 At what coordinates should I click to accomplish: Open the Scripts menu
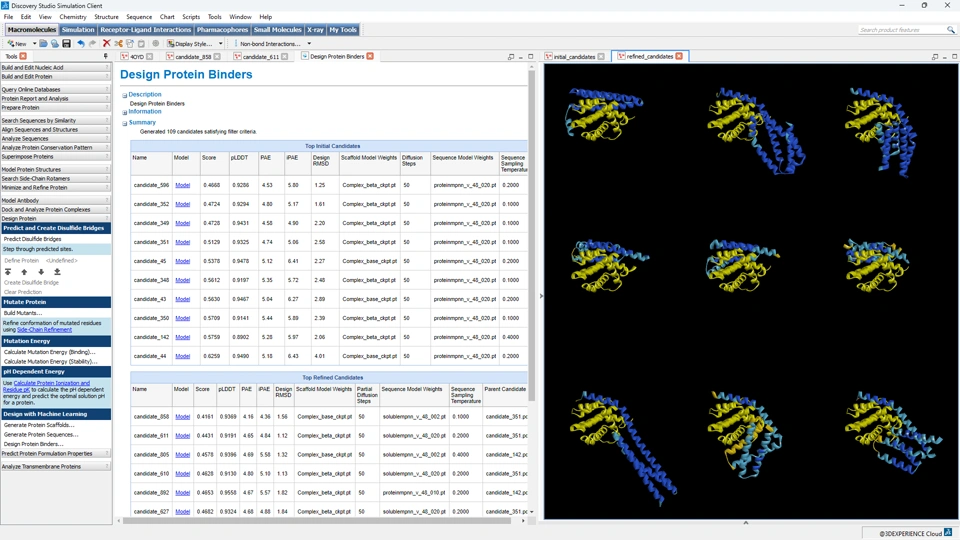191,17
